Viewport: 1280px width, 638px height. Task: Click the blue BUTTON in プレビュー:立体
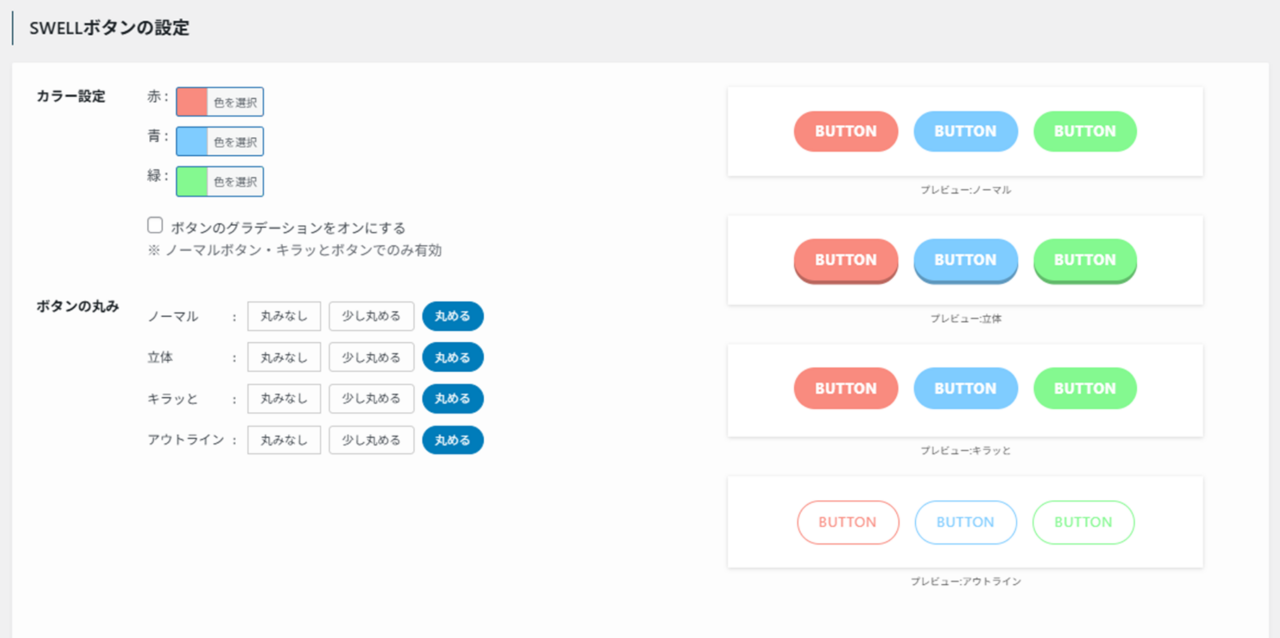[965, 259]
